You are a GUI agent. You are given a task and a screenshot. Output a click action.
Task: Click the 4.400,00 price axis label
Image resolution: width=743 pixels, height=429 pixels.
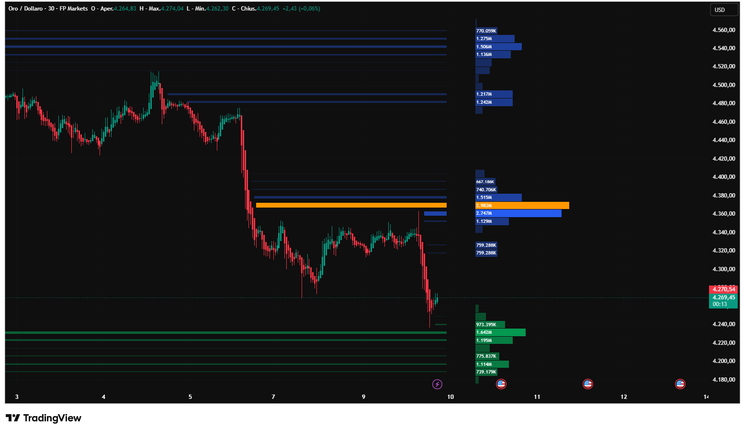coord(724,177)
